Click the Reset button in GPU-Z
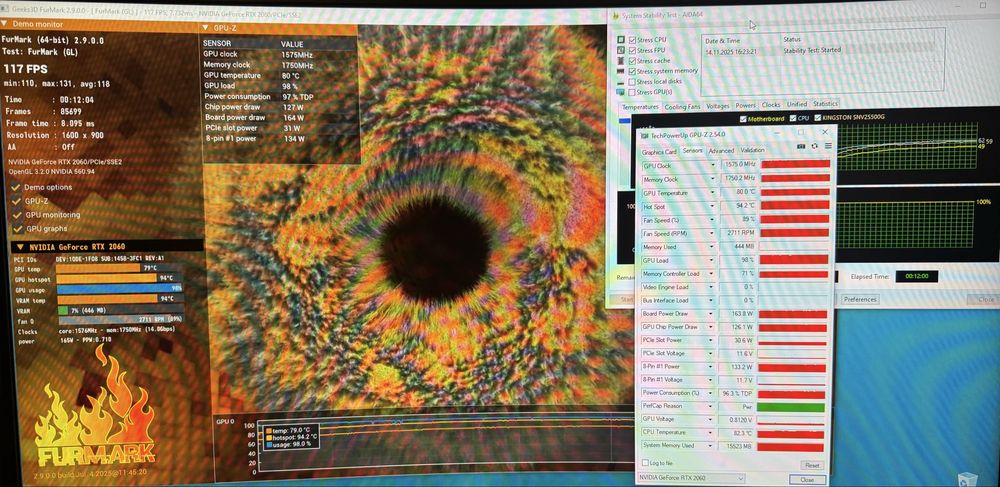Screen dimensions: 1000x487 [812, 465]
